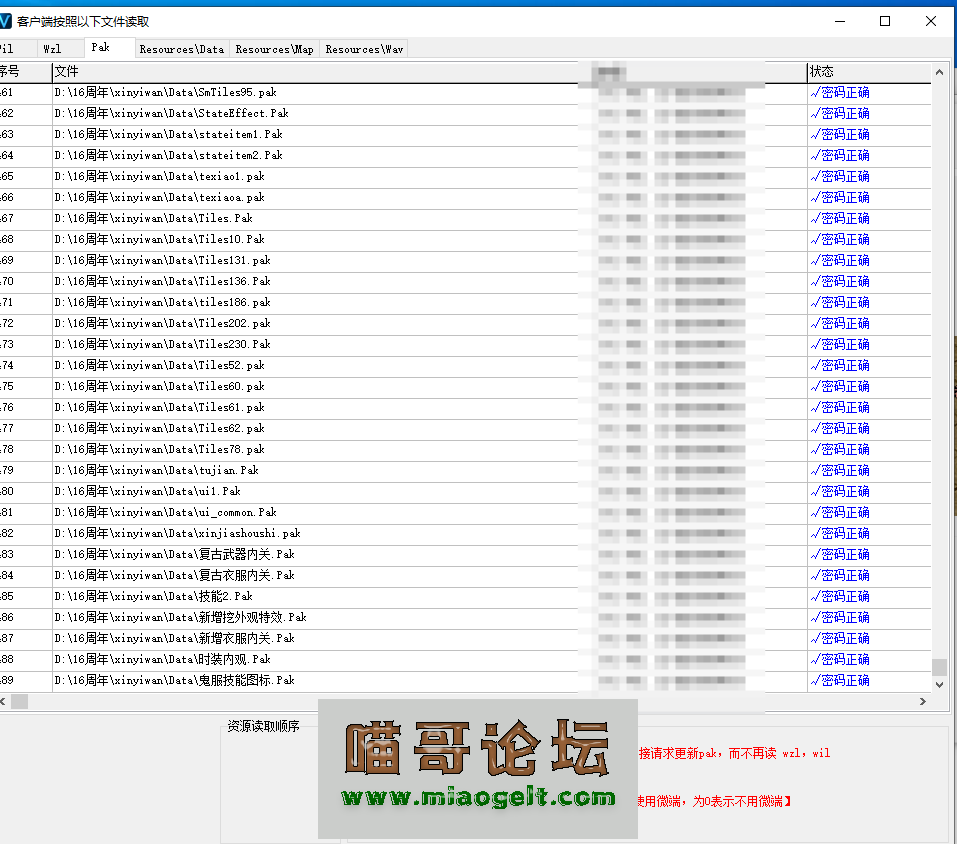The height and width of the screenshot is (844, 957).
Task: Open the Resources\Data tab
Action: pos(181,47)
